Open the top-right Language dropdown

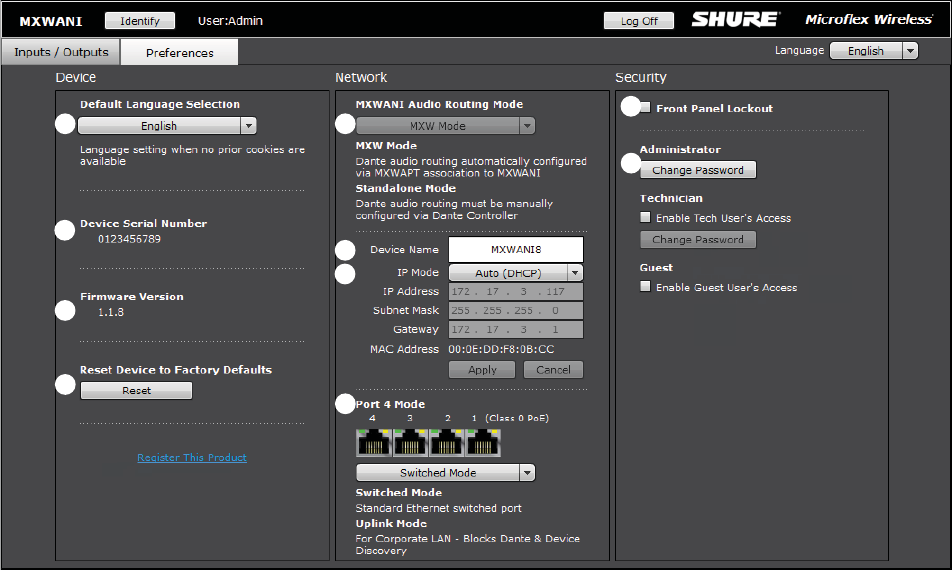pyautogui.click(x=873, y=51)
